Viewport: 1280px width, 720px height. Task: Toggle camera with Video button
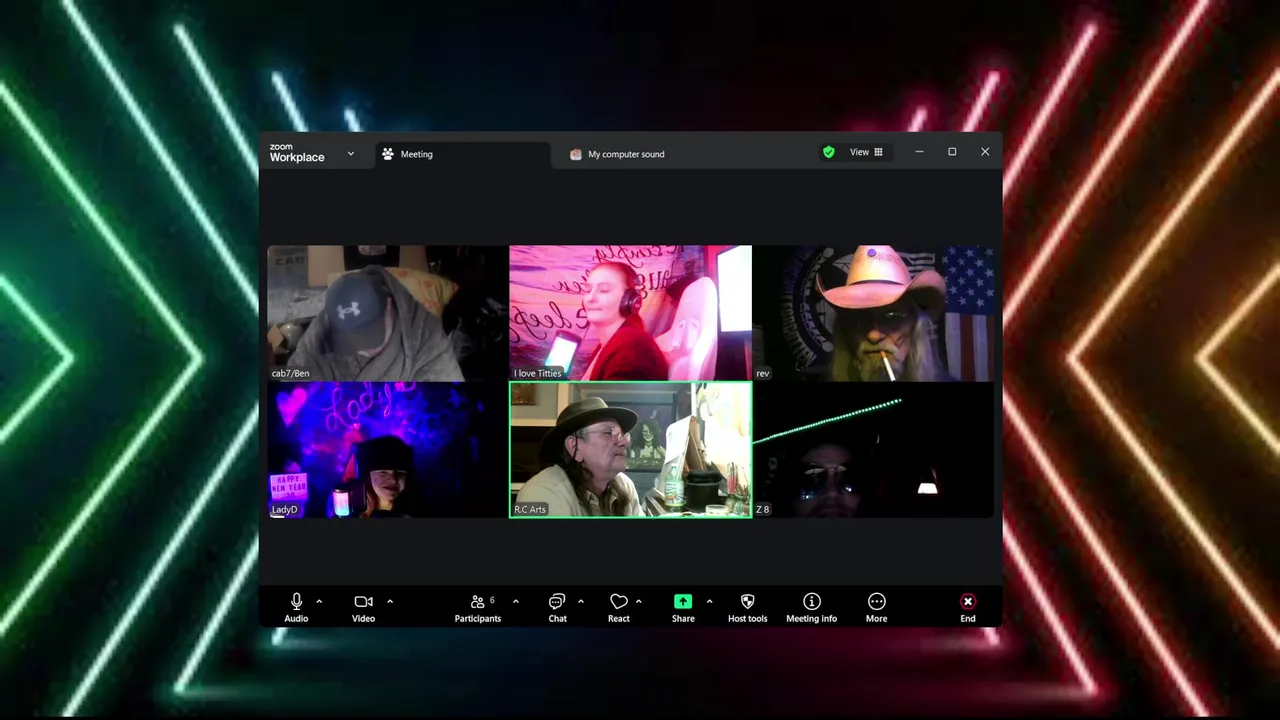coord(363,607)
